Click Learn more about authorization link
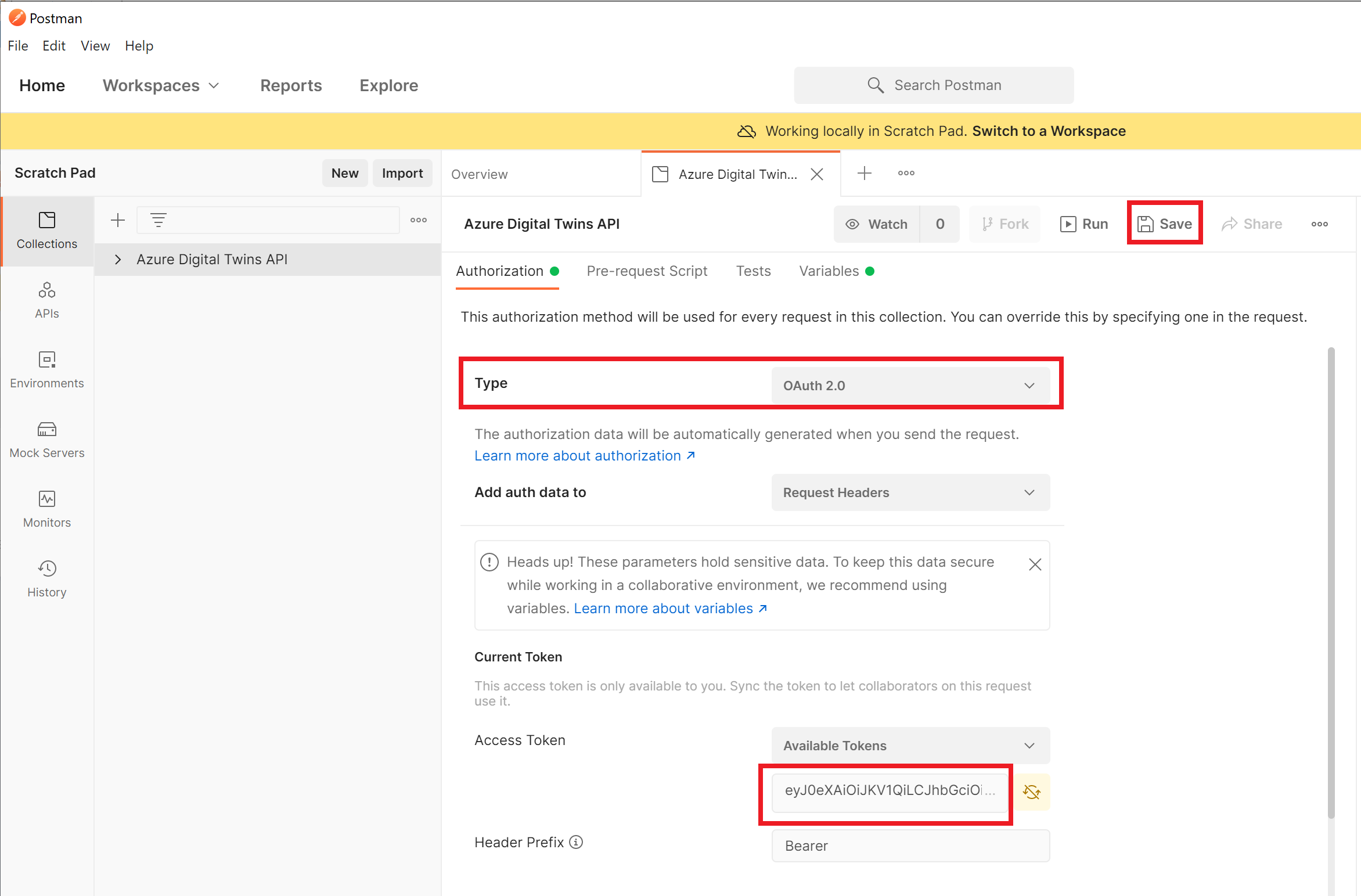The image size is (1361, 896). click(585, 455)
